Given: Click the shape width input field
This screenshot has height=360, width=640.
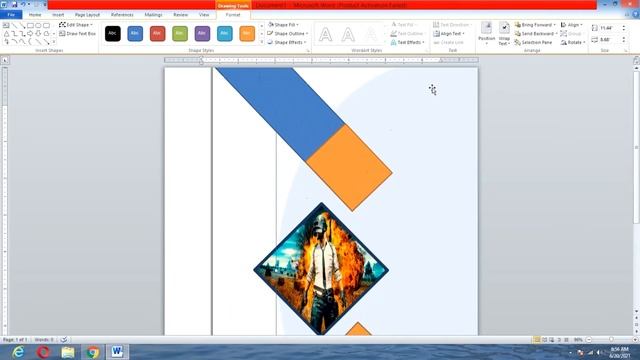Looking at the screenshot, I should 609,40.
